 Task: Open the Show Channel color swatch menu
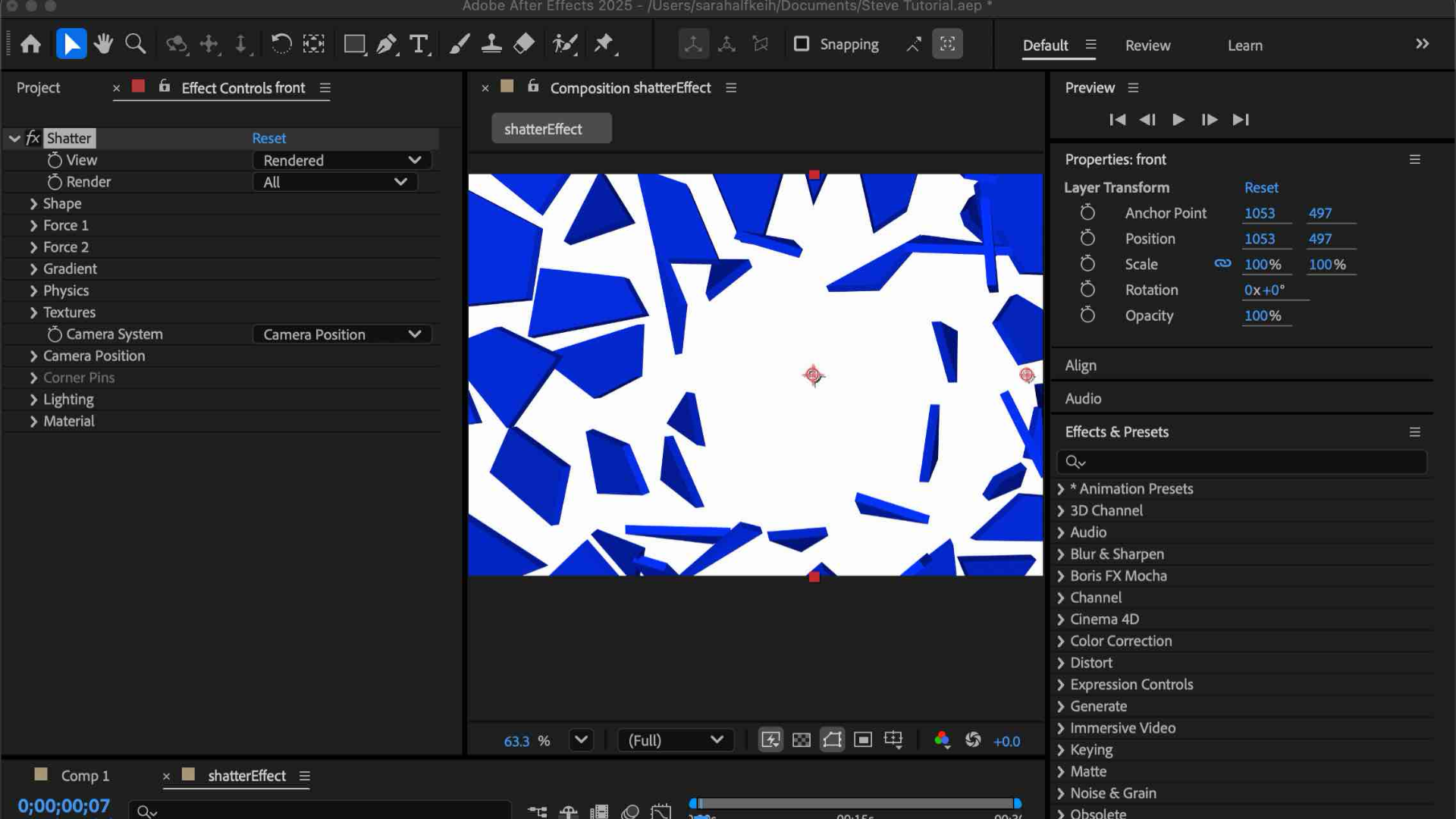click(943, 741)
